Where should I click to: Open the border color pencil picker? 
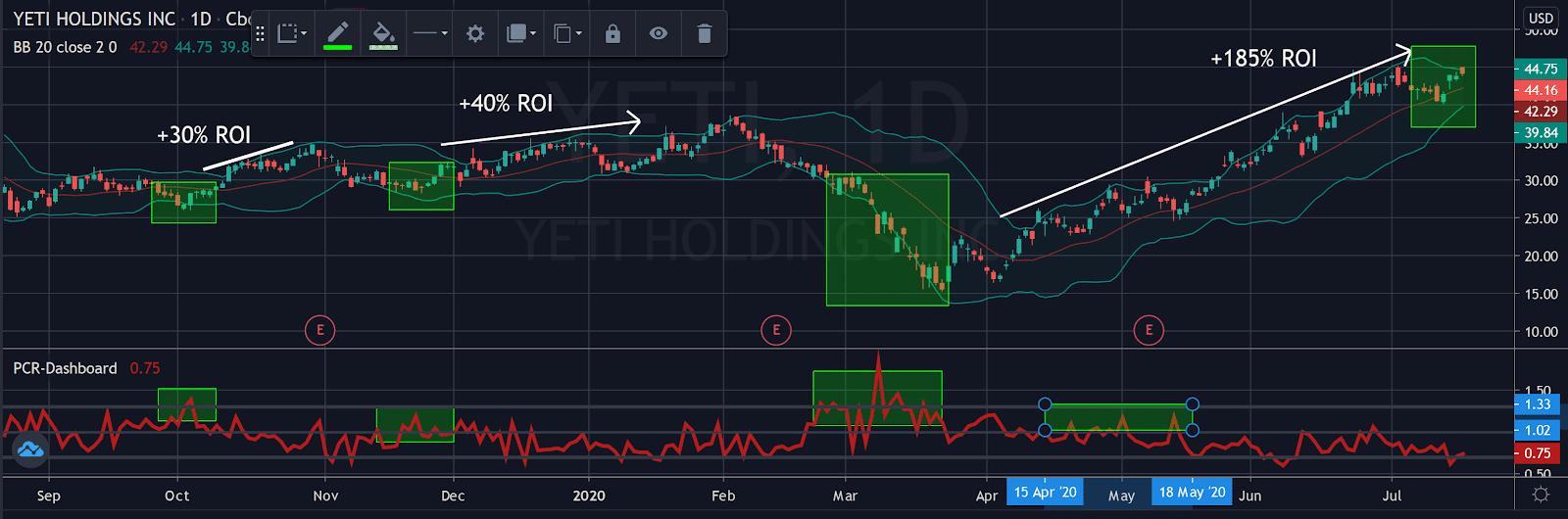tap(337, 34)
